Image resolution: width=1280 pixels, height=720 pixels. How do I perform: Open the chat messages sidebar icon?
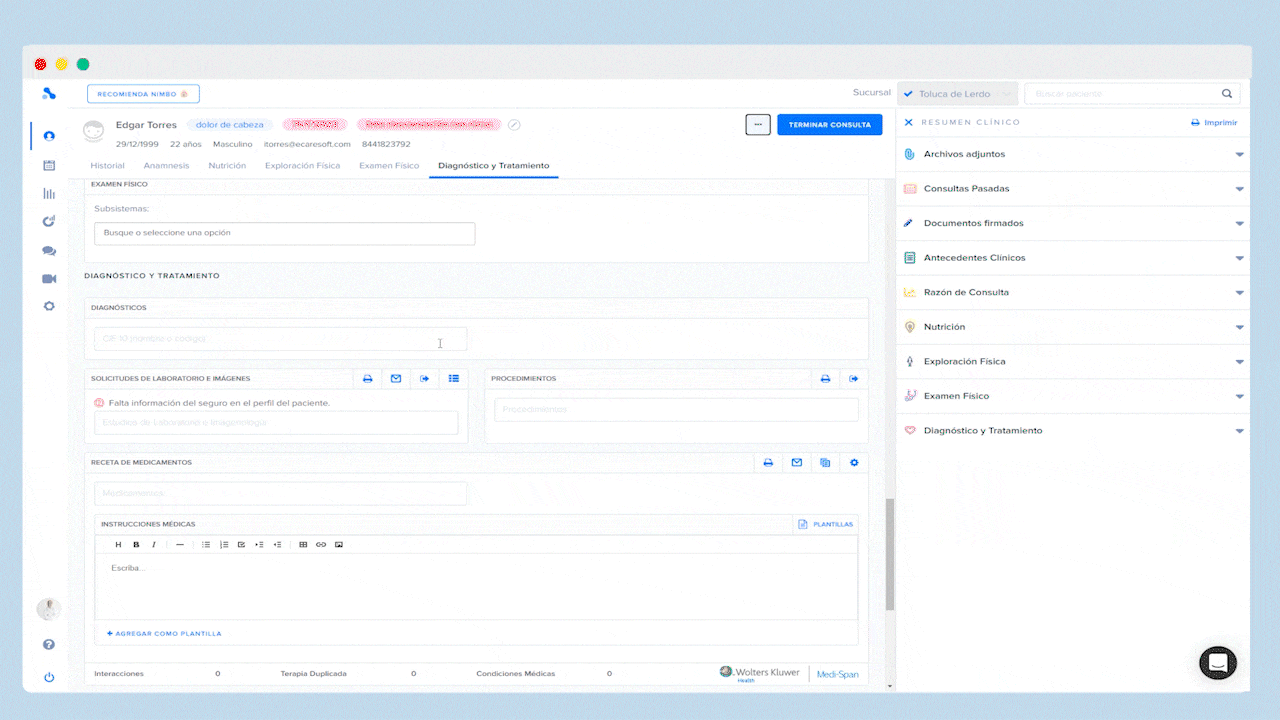point(49,251)
